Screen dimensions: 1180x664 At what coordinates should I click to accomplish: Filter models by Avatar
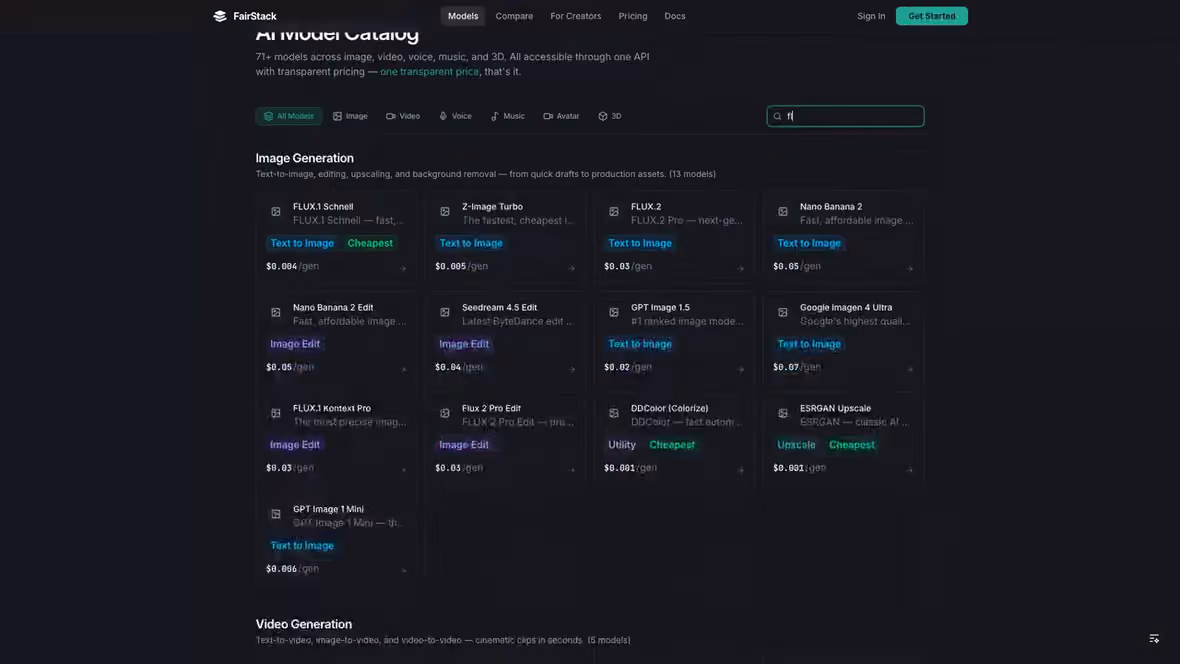click(561, 116)
